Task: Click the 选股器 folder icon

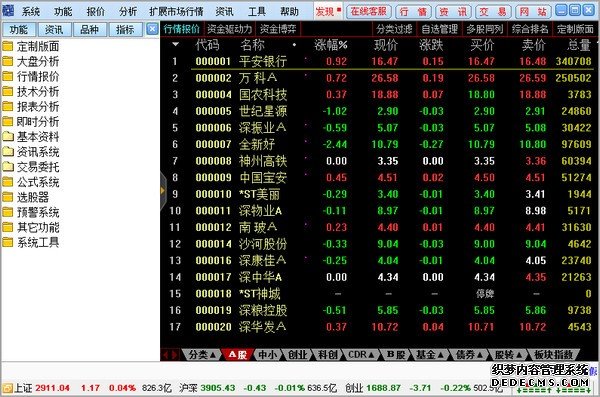Action: pos(8,198)
